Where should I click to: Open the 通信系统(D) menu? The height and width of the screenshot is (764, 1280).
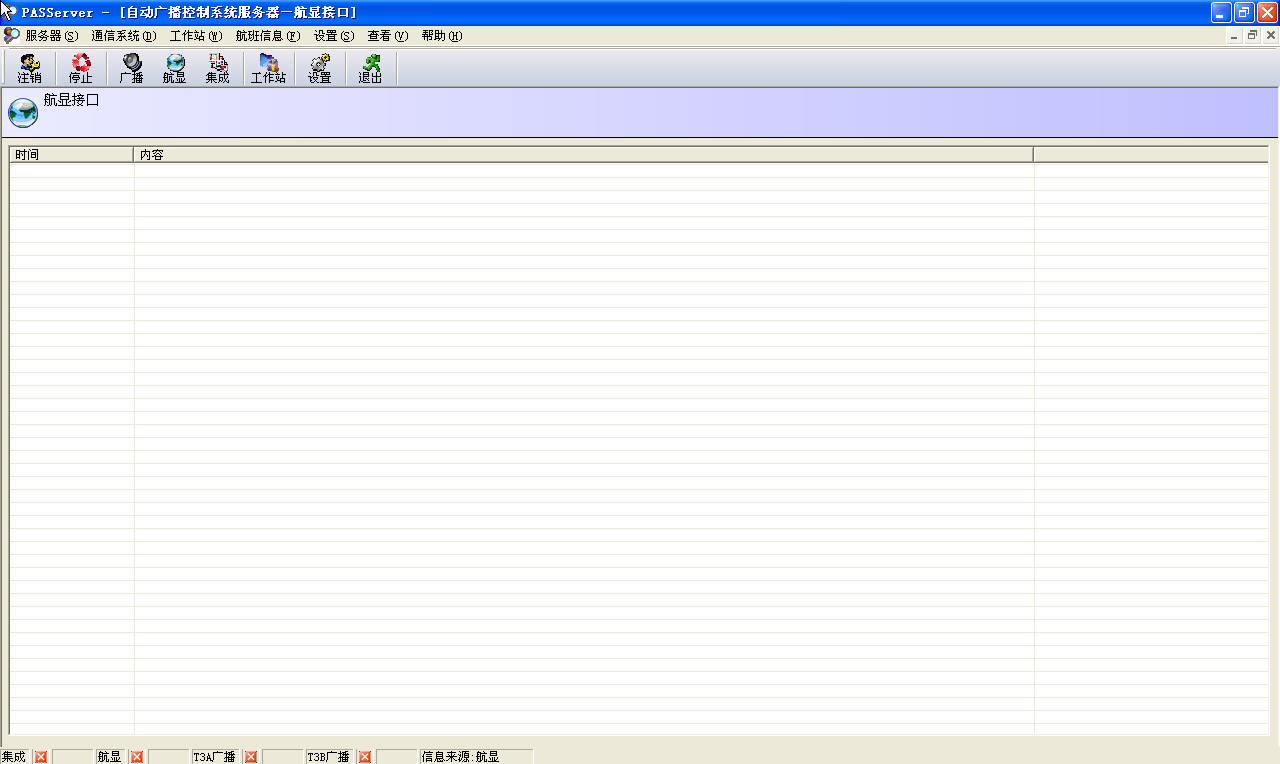click(123, 36)
